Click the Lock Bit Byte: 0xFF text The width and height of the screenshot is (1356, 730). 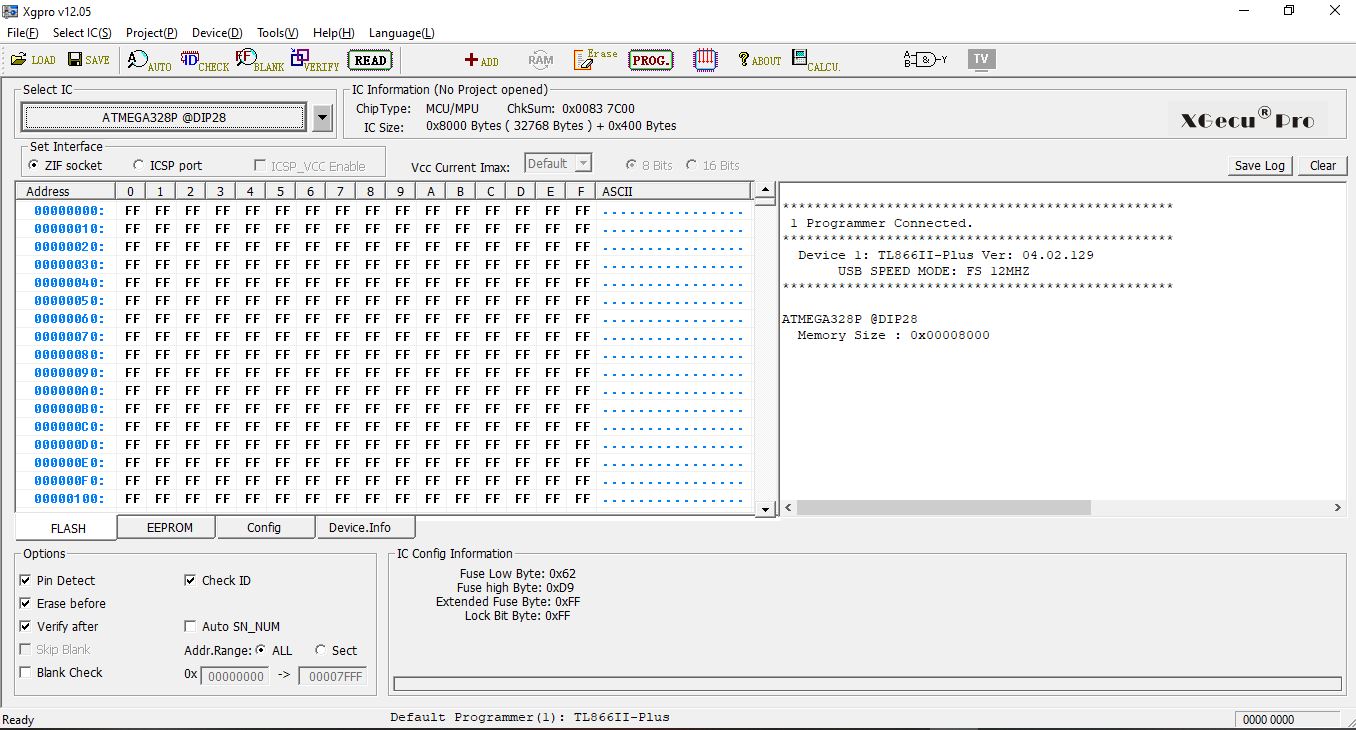[x=517, y=616]
